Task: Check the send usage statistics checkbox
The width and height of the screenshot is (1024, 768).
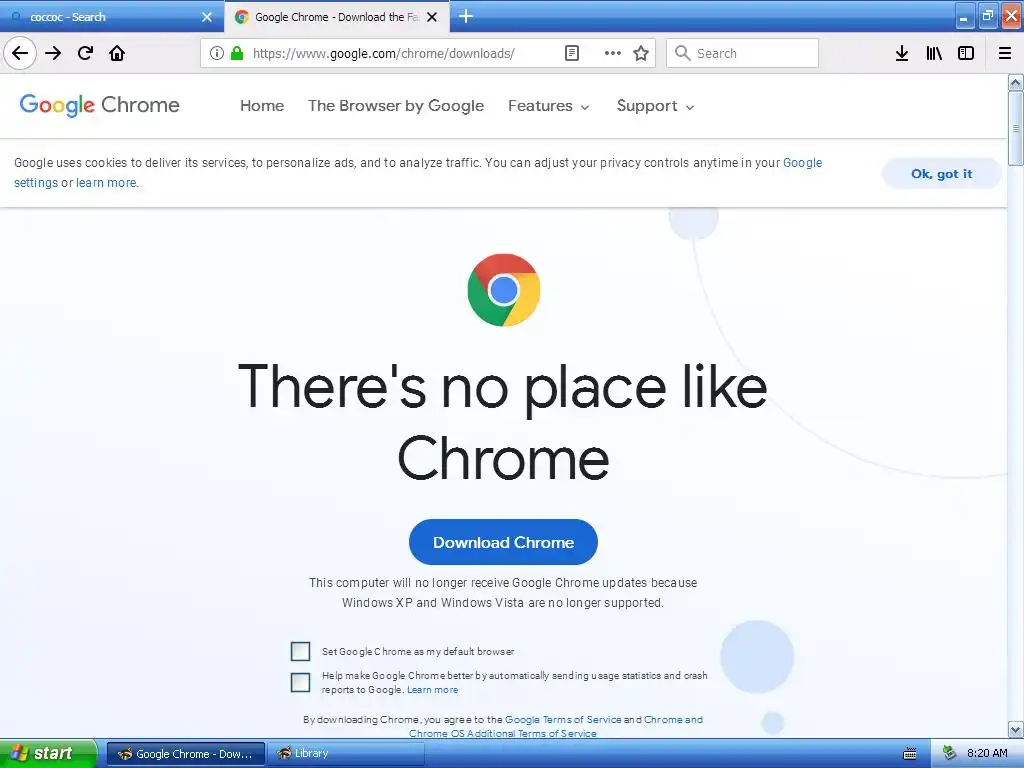Action: (x=300, y=682)
